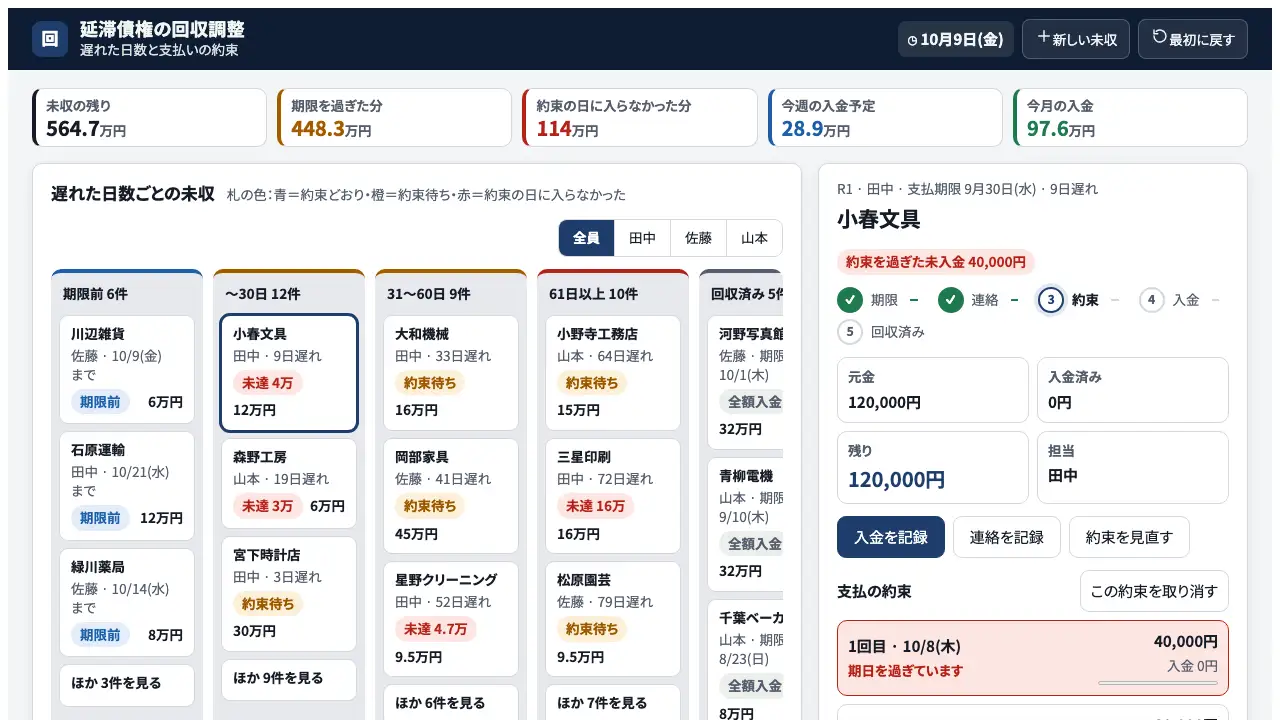Click the 10月9日(金) date chip

click(x=956, y=40)
